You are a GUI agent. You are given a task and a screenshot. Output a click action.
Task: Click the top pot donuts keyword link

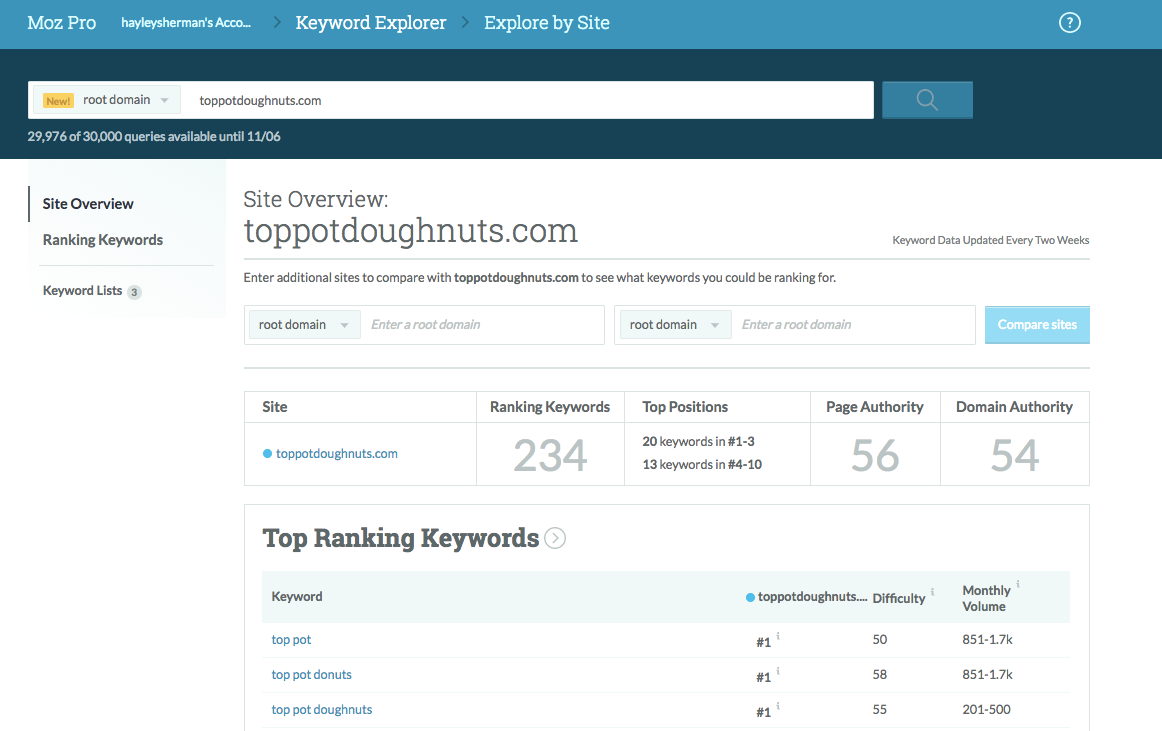tap(312, 675)
